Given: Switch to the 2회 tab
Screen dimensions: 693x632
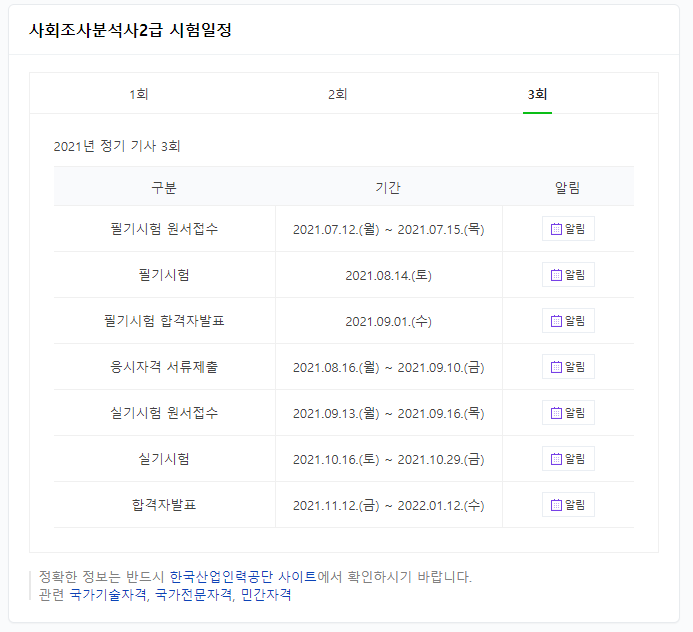Looking at the screenshot, I should (337, 94).
